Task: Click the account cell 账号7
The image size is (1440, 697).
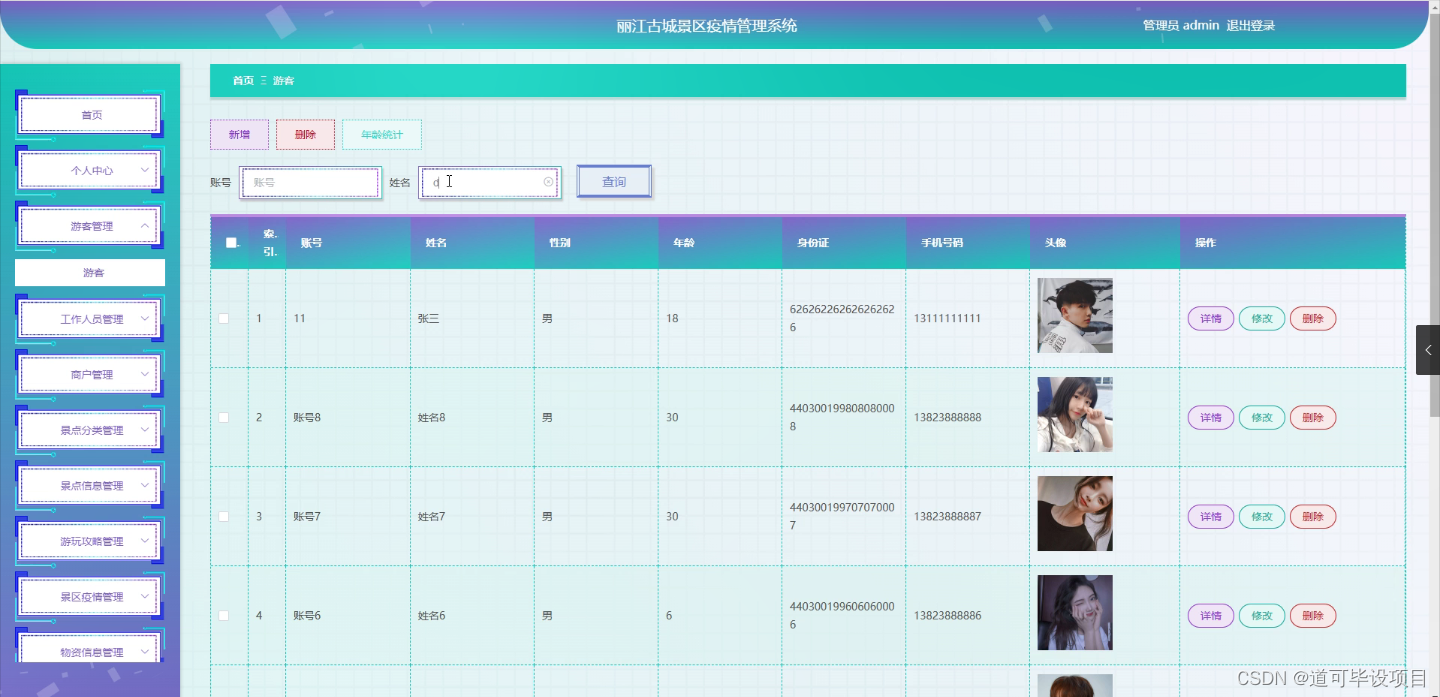Action: pos(307,516)
